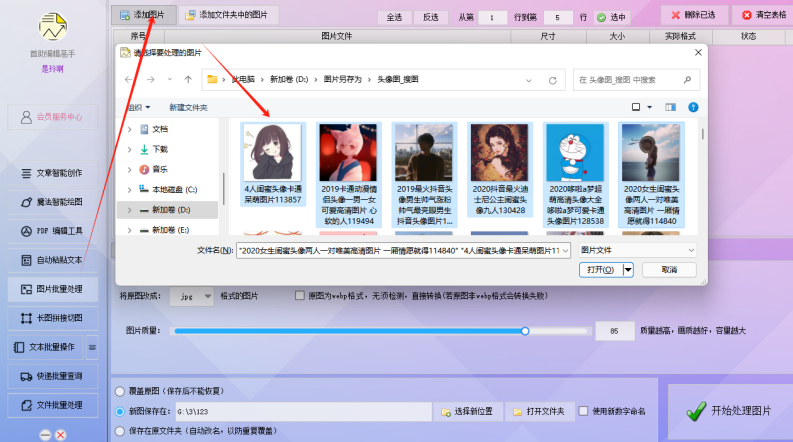Open 长图拼接切图 in the sidebar

click(x=53, y=318)
